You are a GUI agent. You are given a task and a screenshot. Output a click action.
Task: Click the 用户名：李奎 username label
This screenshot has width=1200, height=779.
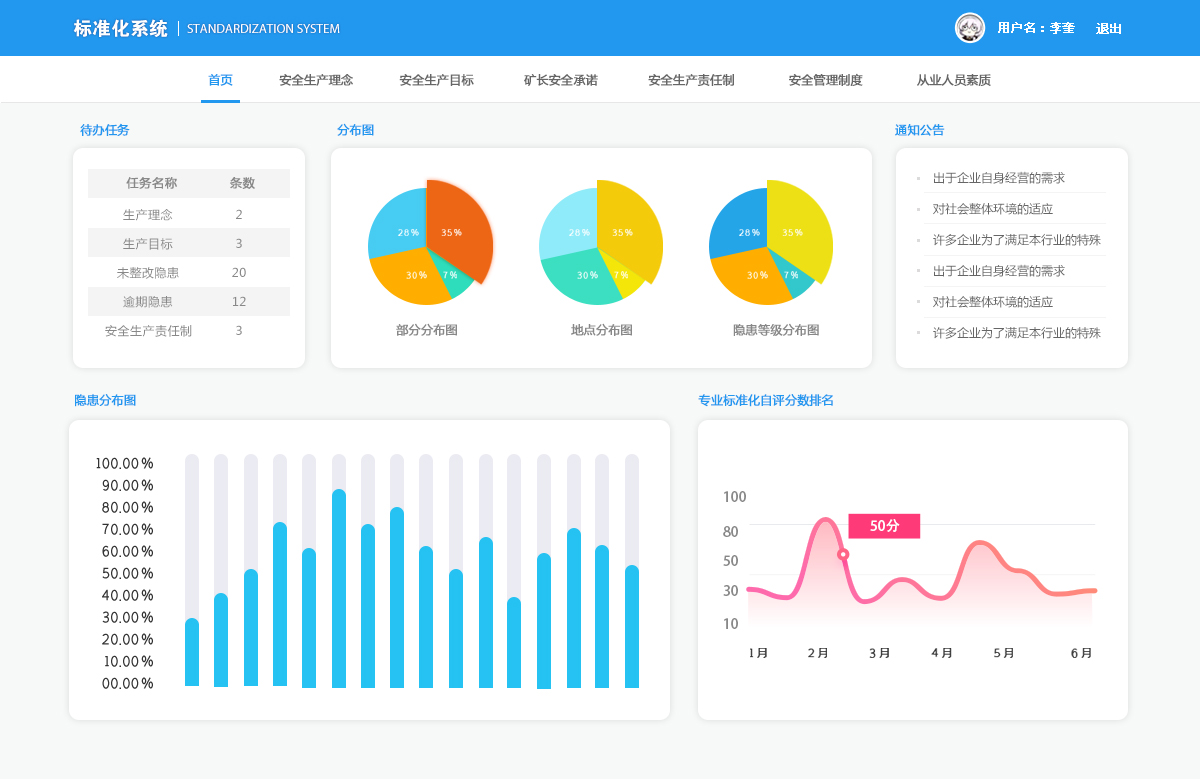pos(1036,28)
